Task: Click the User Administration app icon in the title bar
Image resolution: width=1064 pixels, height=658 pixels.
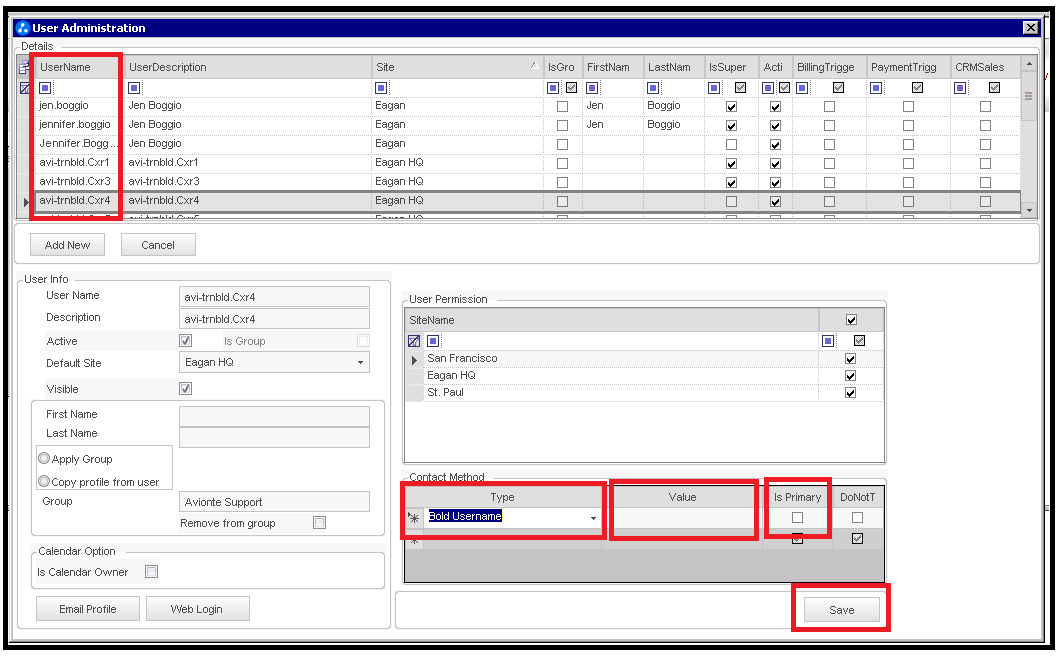Action: [x=23, y=28]
